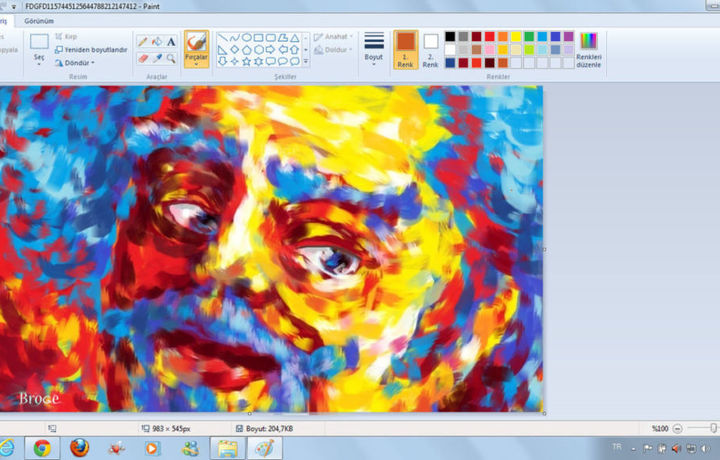Select the Text tool letter A
This screenshot has height=460, width=720.
pos(171,42)
